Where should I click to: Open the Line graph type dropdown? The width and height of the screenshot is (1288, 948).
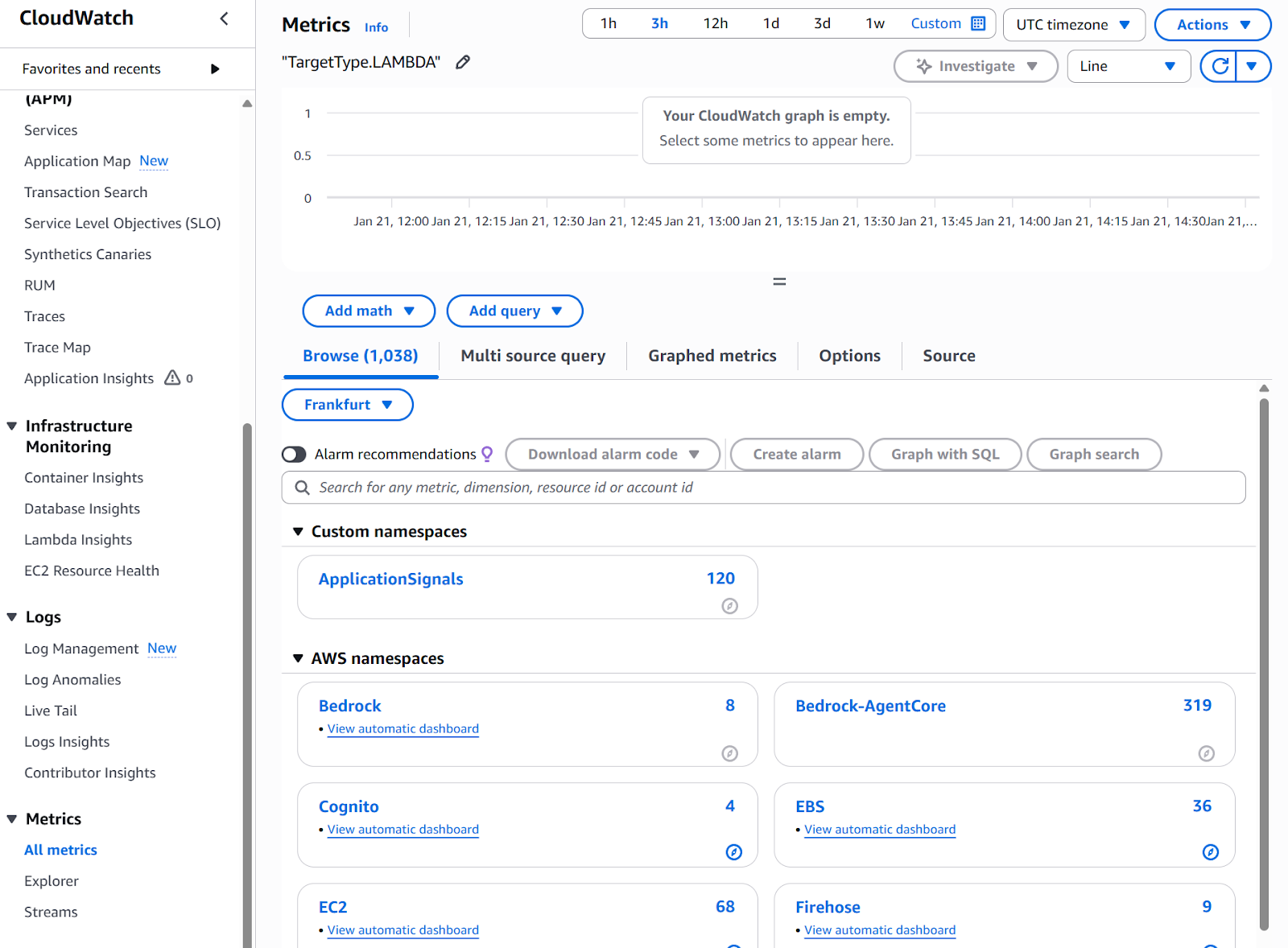[1128, 66]
